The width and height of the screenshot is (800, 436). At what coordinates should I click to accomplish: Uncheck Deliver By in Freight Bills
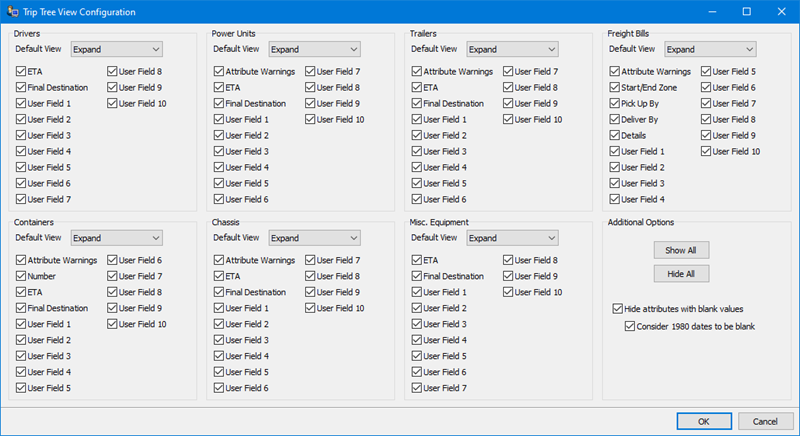pyautogui.click(x=615, y=120)
